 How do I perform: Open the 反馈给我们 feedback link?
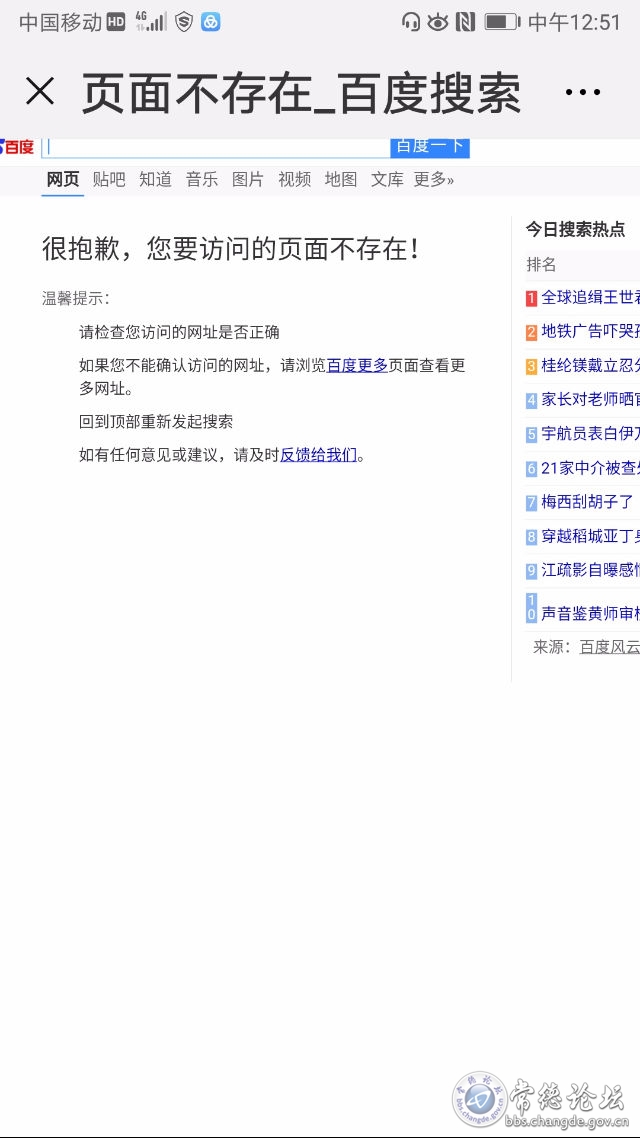pos(319,455)
